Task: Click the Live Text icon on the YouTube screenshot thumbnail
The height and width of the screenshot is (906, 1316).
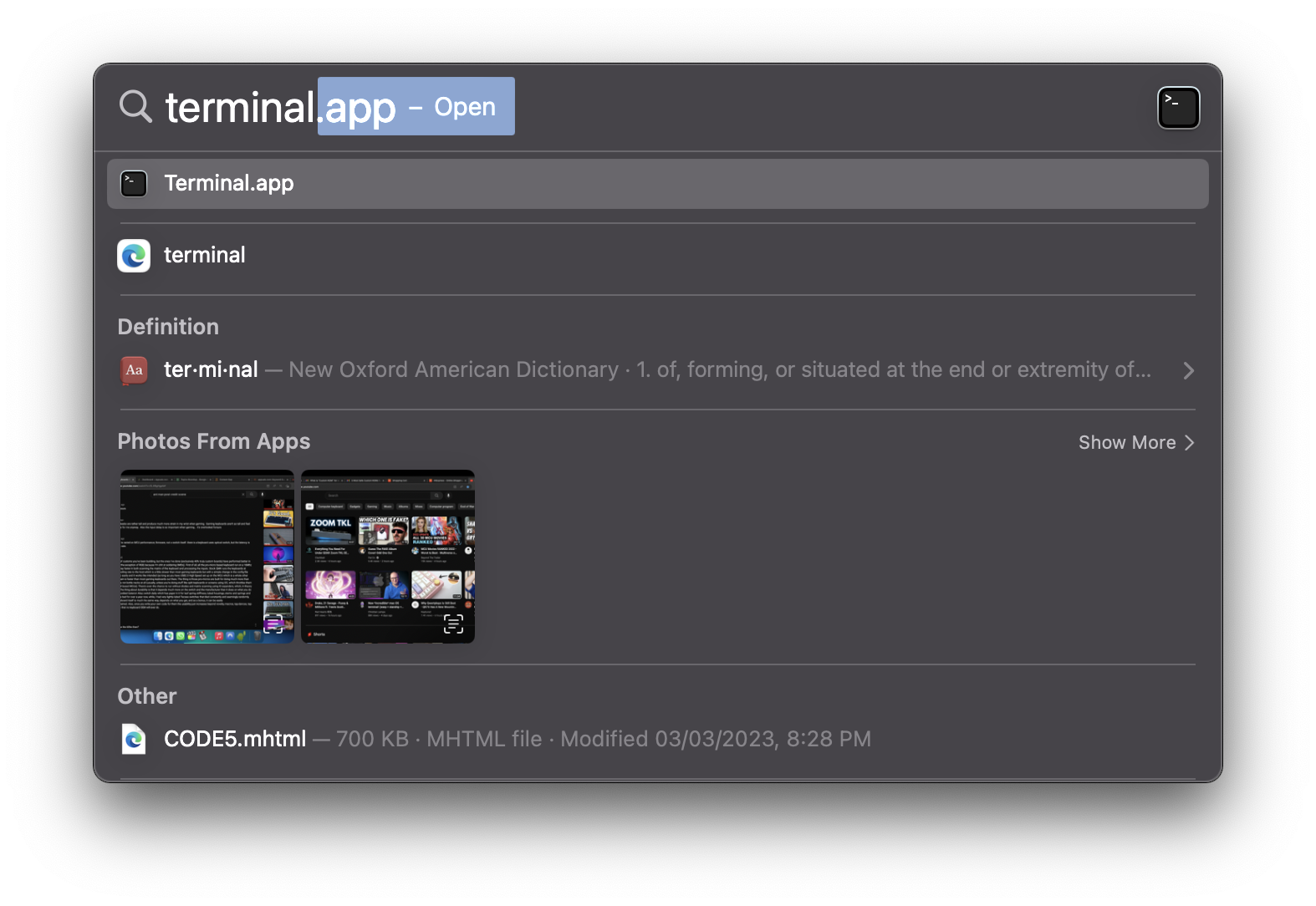Action: [453, 624]
